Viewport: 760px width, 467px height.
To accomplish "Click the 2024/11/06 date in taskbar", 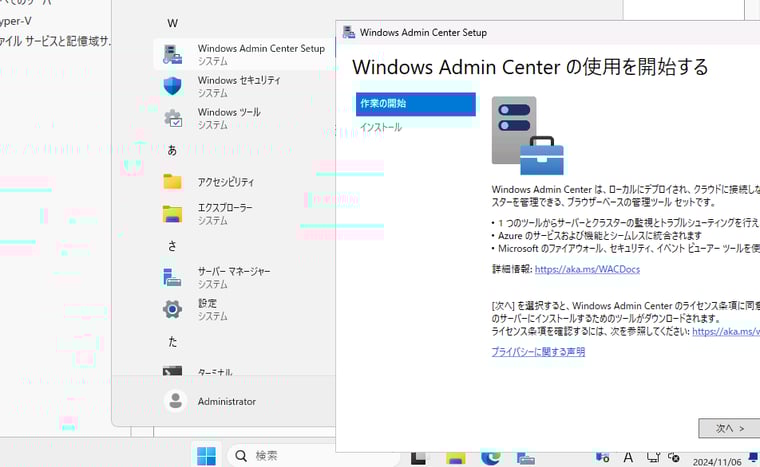I will click(x=717, y=462).
